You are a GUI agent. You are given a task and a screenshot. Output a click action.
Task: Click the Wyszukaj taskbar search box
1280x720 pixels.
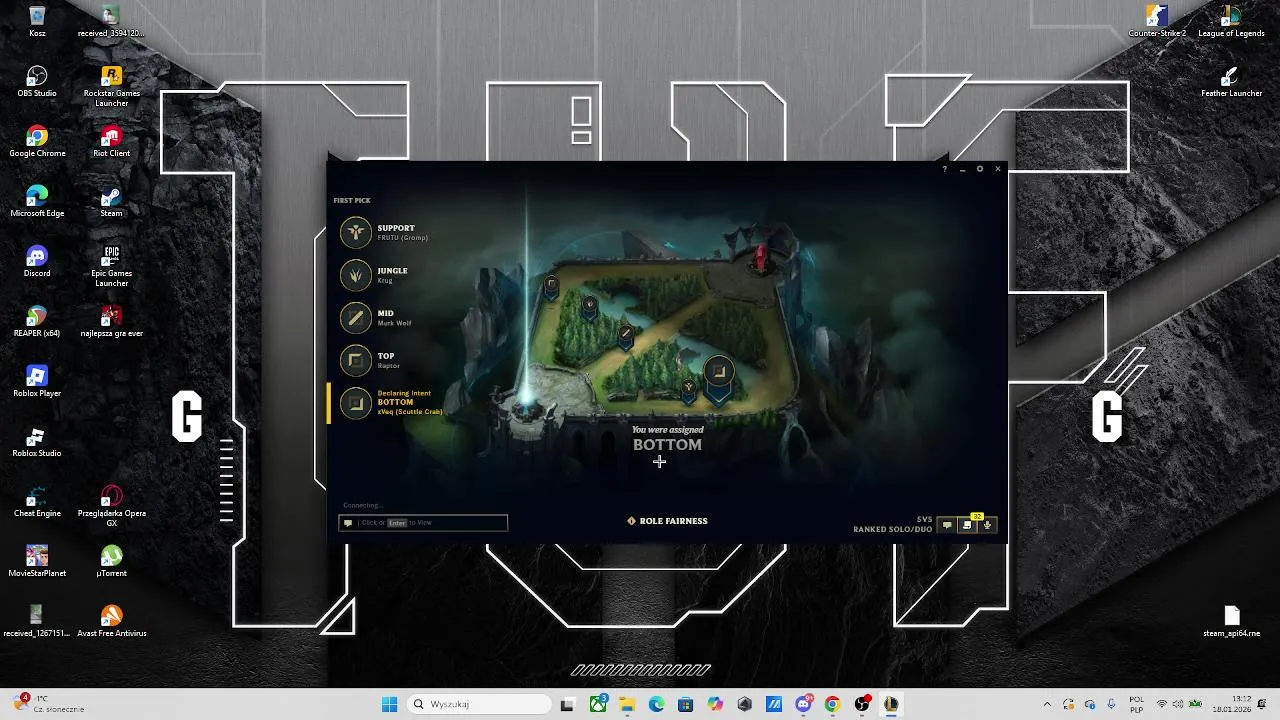(x=480, y=704)
